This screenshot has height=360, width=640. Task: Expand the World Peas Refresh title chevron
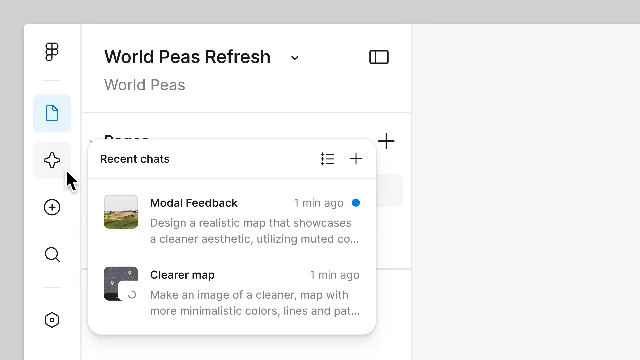point(295,58)
